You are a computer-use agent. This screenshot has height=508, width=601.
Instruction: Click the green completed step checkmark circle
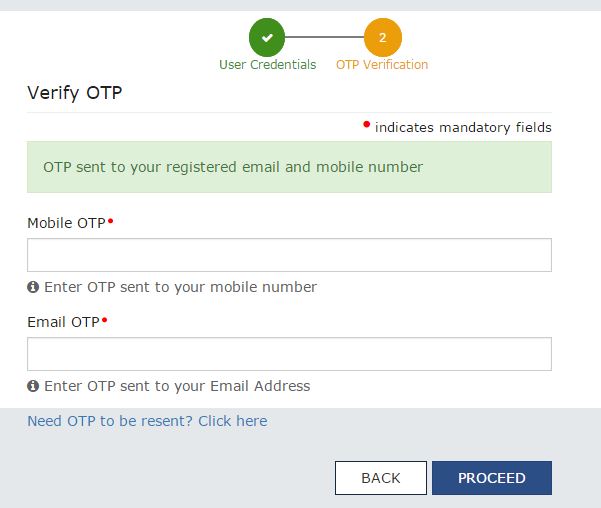pyautogui.click(x=267, y=38)
